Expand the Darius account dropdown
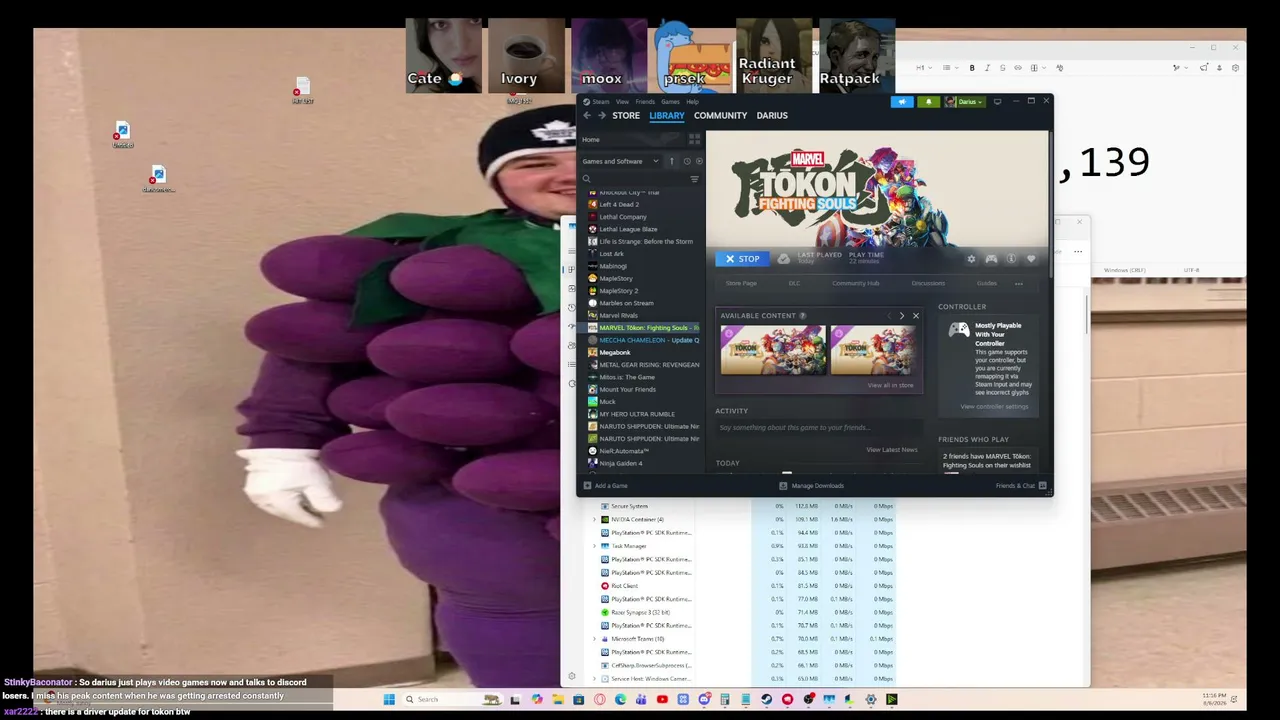The image size is (1280, 720). [965, 101]
